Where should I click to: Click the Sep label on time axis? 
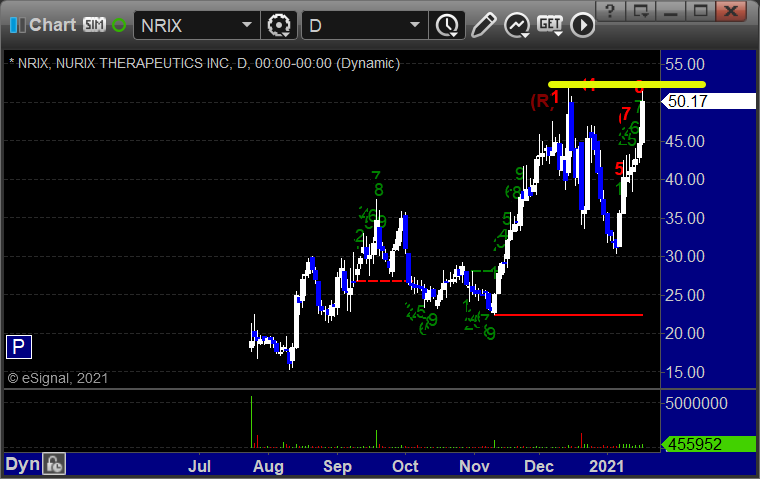coord(337,466)
